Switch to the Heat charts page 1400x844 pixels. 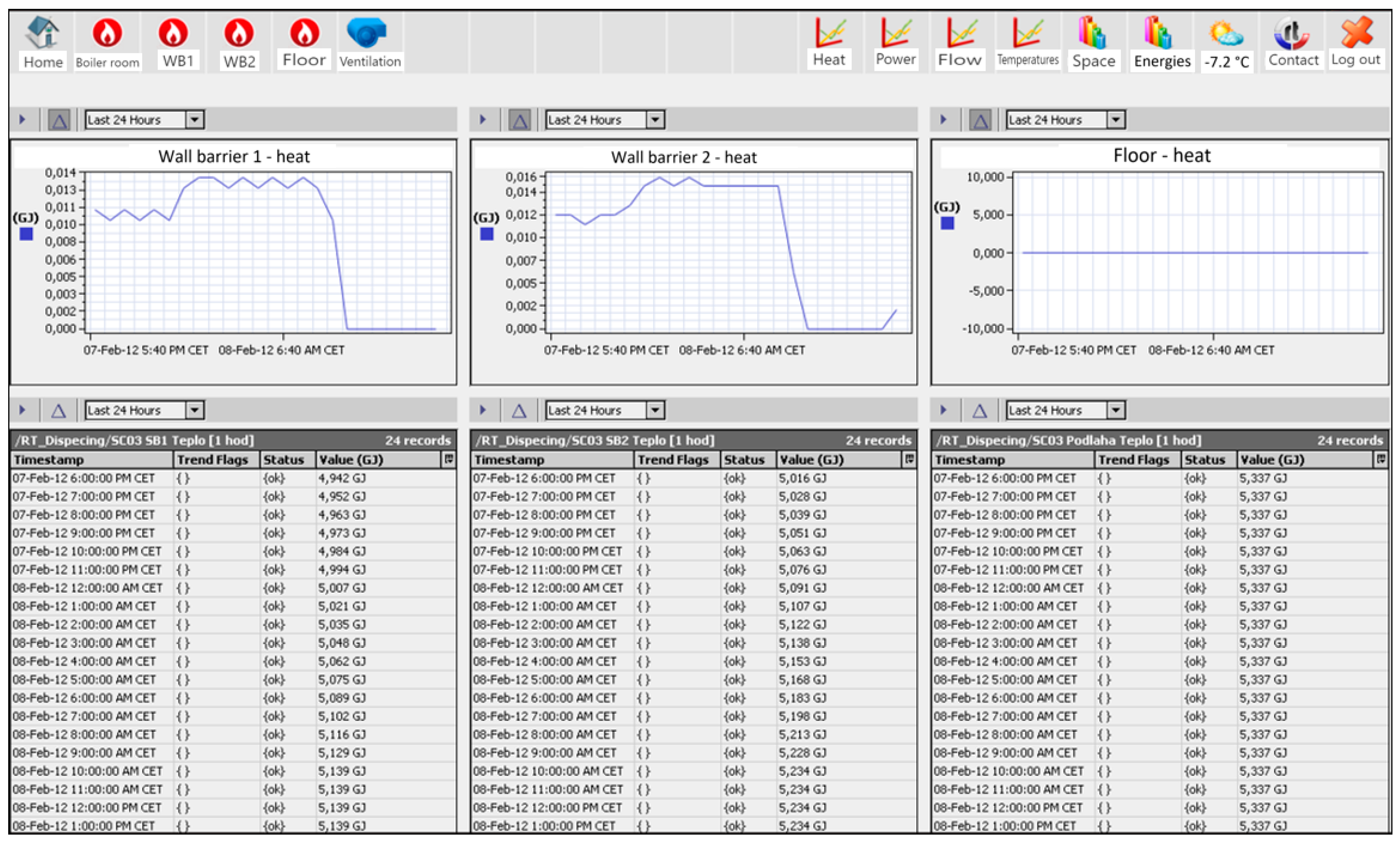829,33
